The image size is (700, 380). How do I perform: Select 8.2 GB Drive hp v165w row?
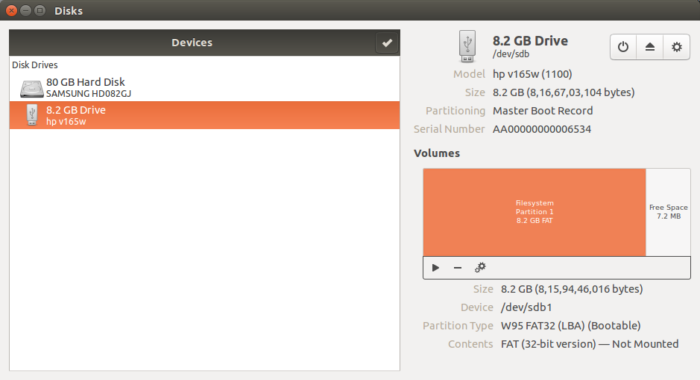pos(204,115)
